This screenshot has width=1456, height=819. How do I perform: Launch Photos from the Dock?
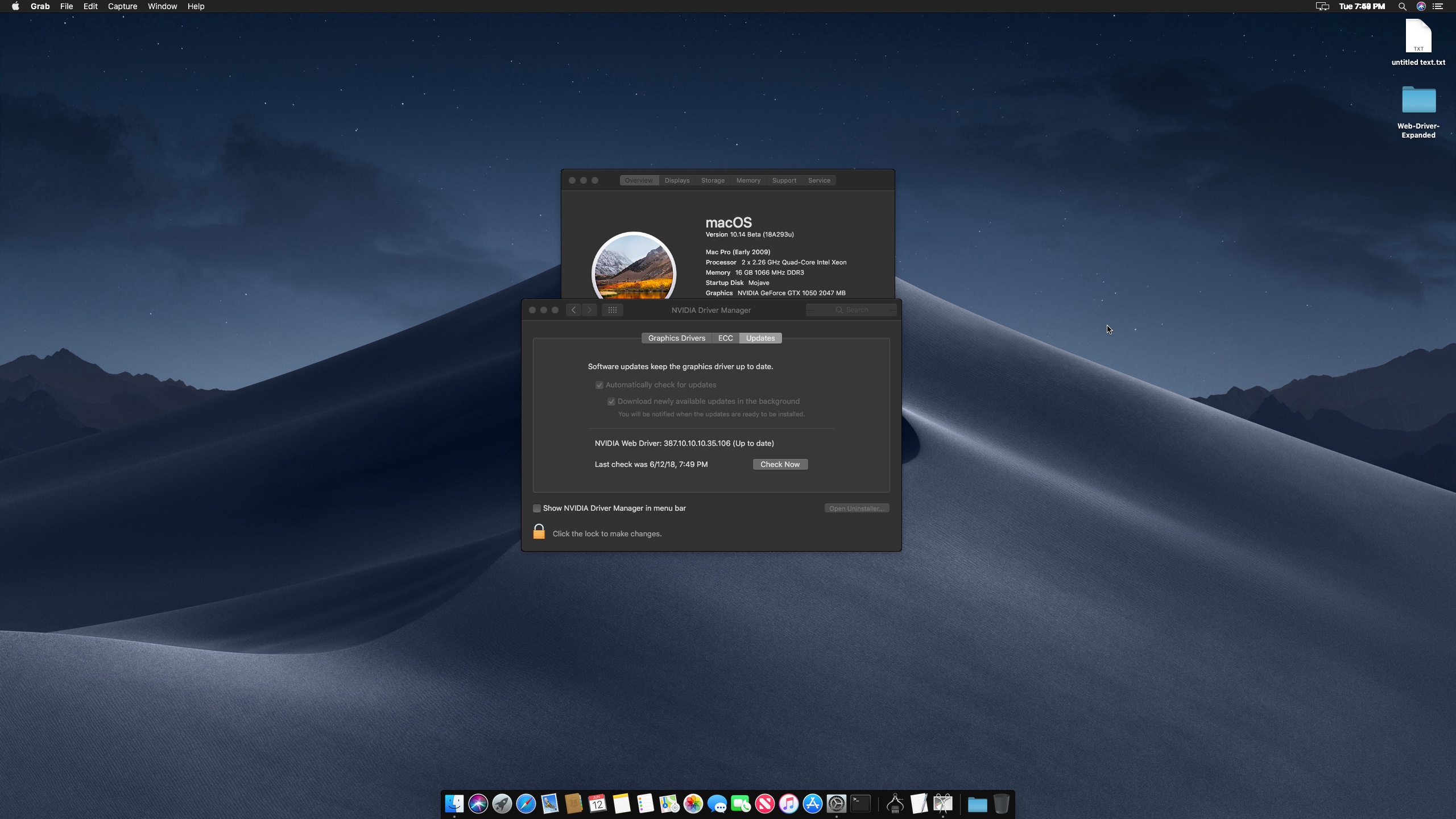click(x=693, y=803)
